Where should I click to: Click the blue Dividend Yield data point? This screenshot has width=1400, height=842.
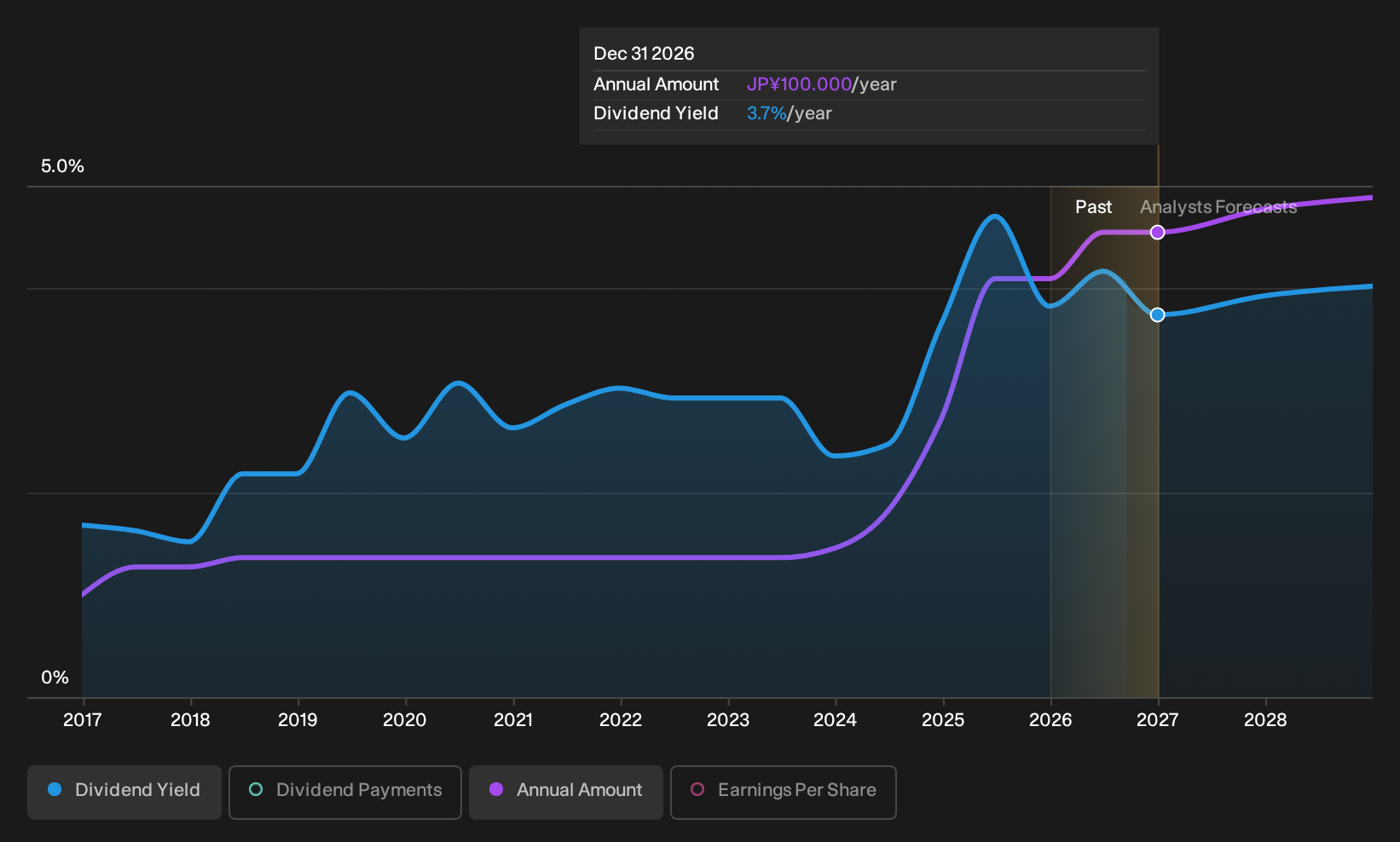1157,315
